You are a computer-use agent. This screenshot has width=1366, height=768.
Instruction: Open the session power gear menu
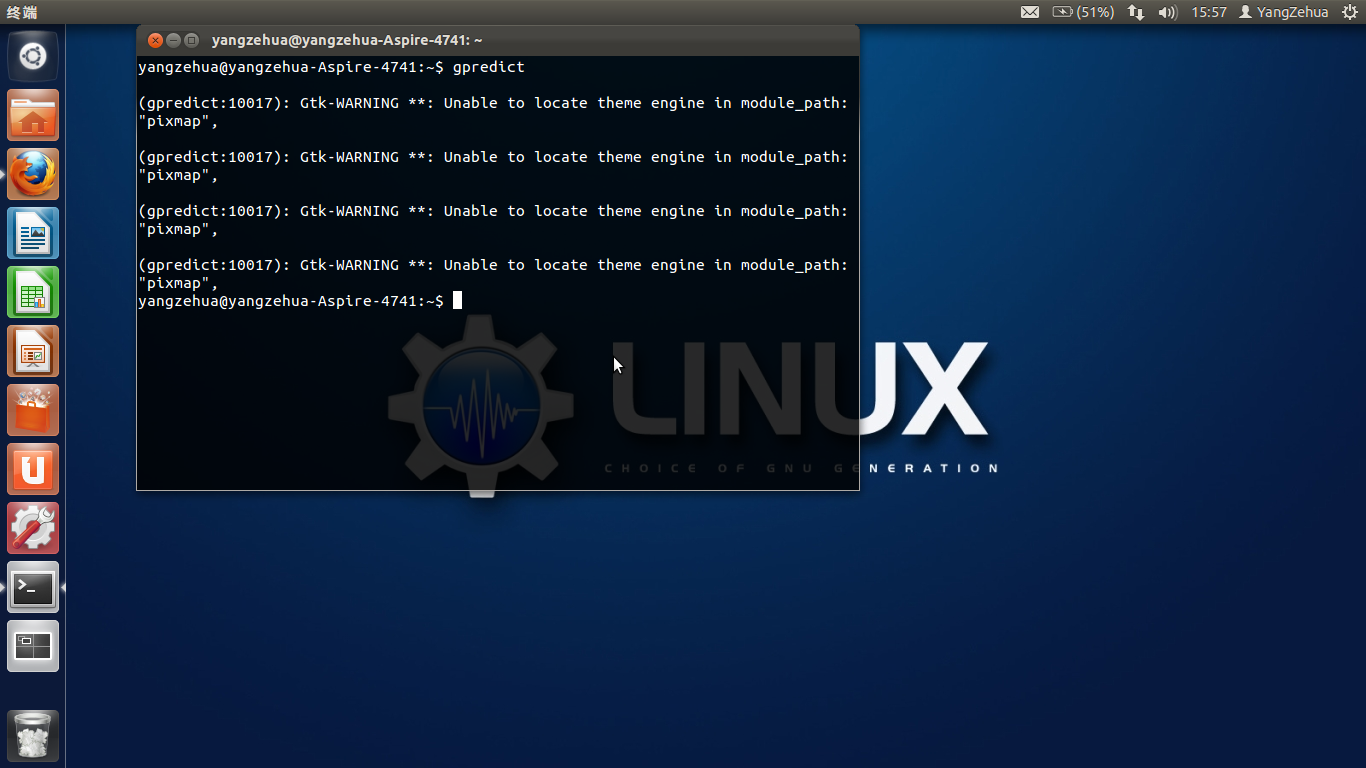(x=1349, y=12)
